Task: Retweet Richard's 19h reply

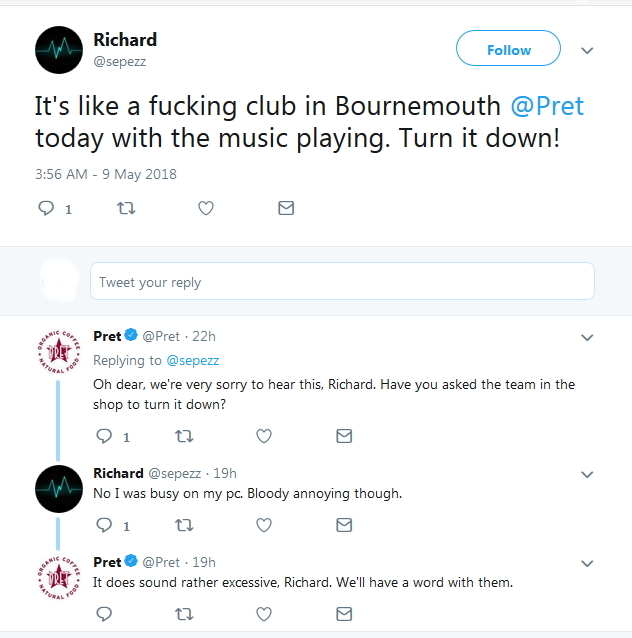Action: point(184,525)
